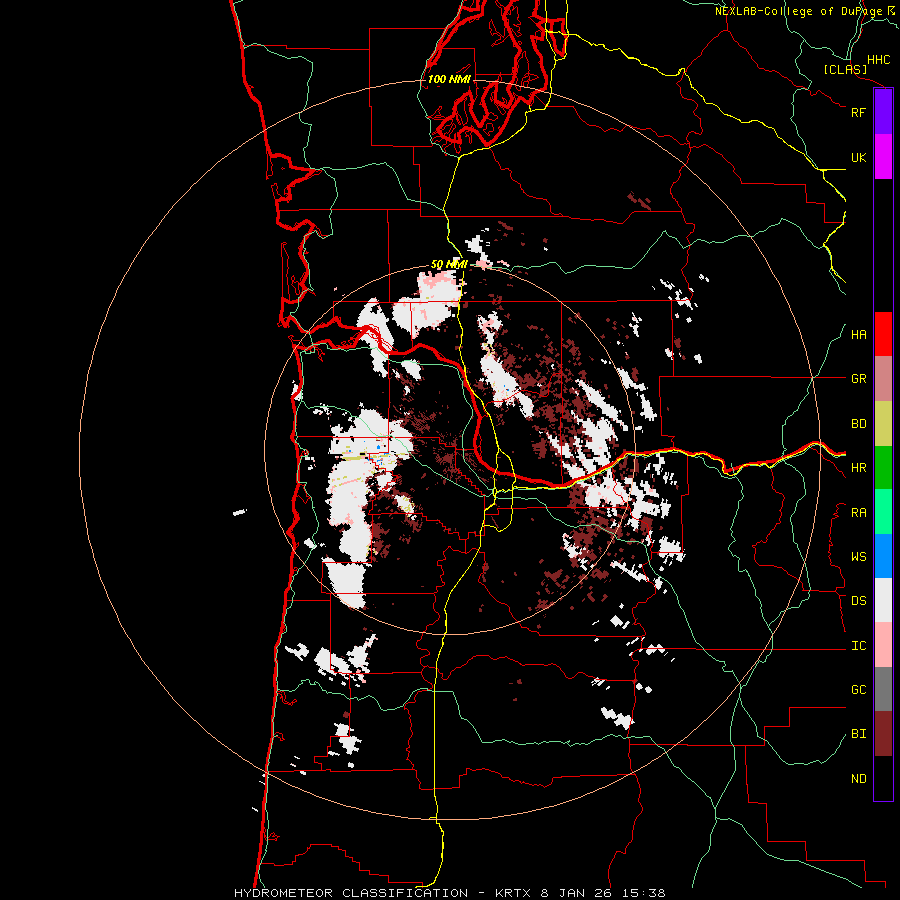Select the GR dusty-pink legend swatch
Viewport: 900px width, 900px height.
tap(883, 379)
